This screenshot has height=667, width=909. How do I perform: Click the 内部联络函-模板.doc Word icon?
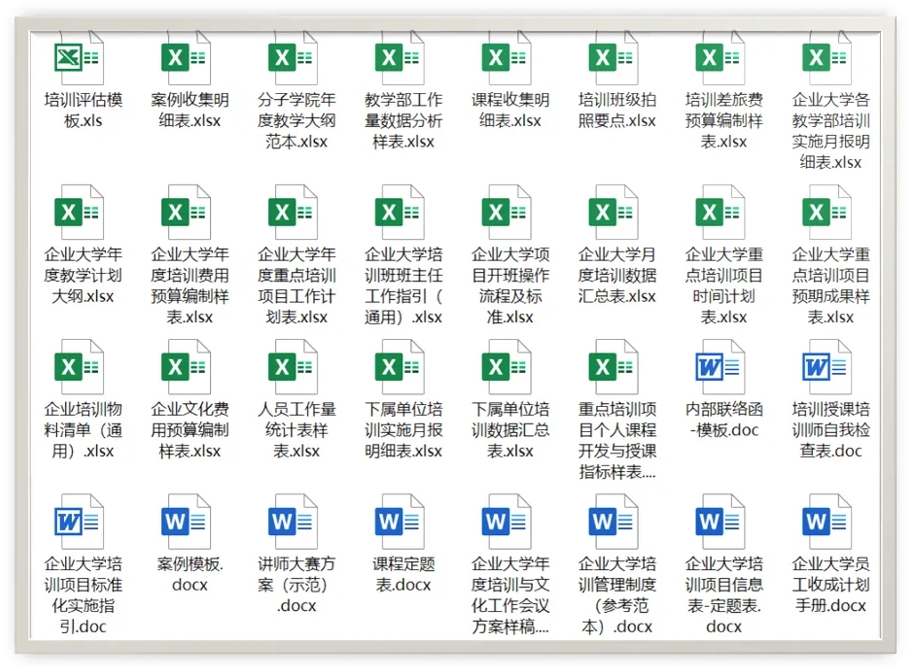[720, 367]
